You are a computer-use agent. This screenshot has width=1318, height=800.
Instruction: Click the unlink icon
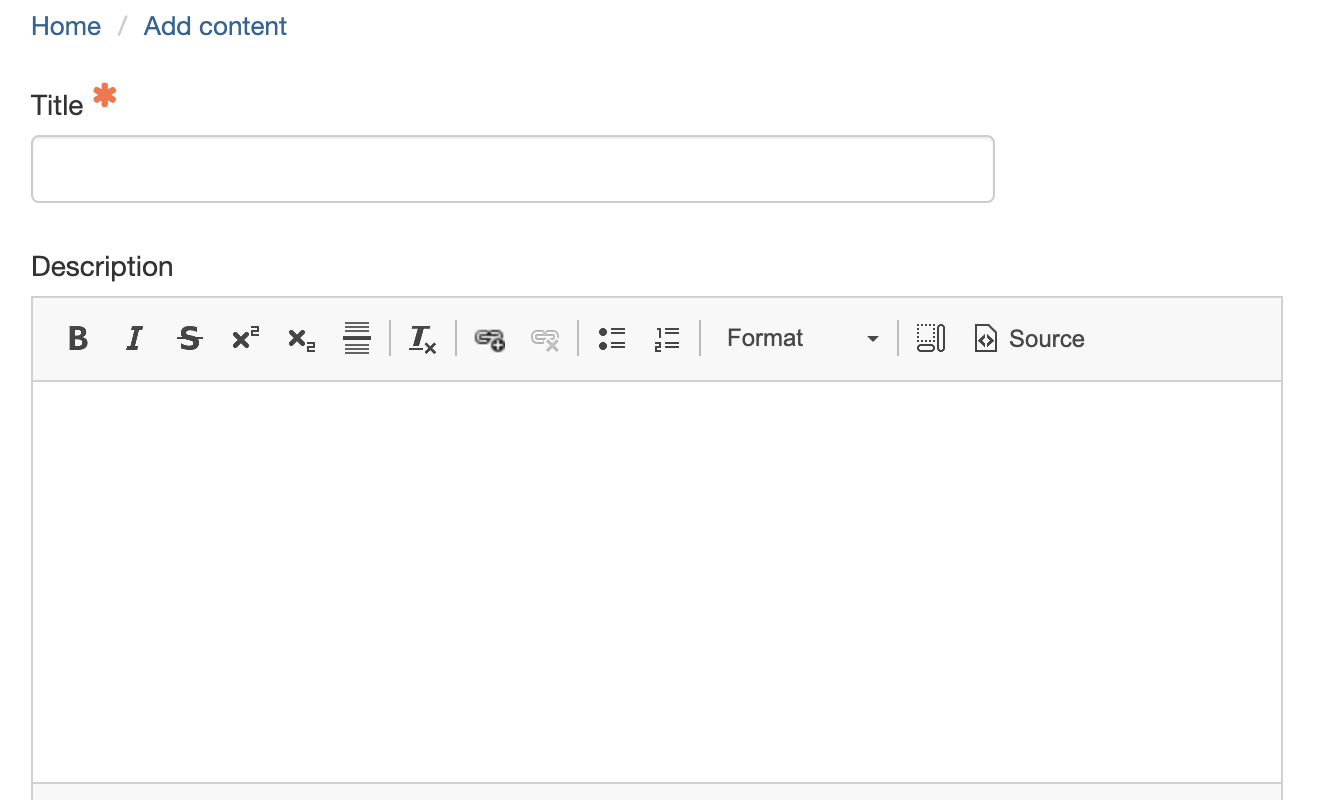click(x=545, y=338)
